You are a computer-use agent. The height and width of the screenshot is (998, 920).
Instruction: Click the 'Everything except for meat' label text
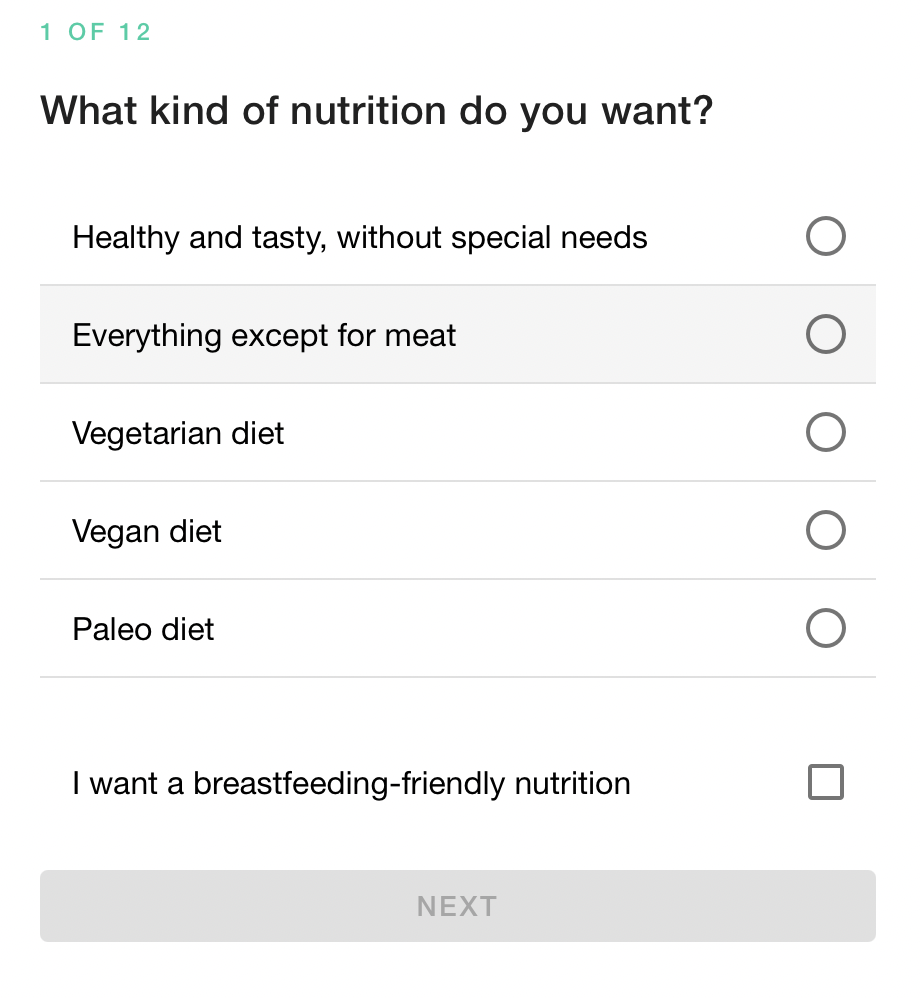[x=264, y=336]
